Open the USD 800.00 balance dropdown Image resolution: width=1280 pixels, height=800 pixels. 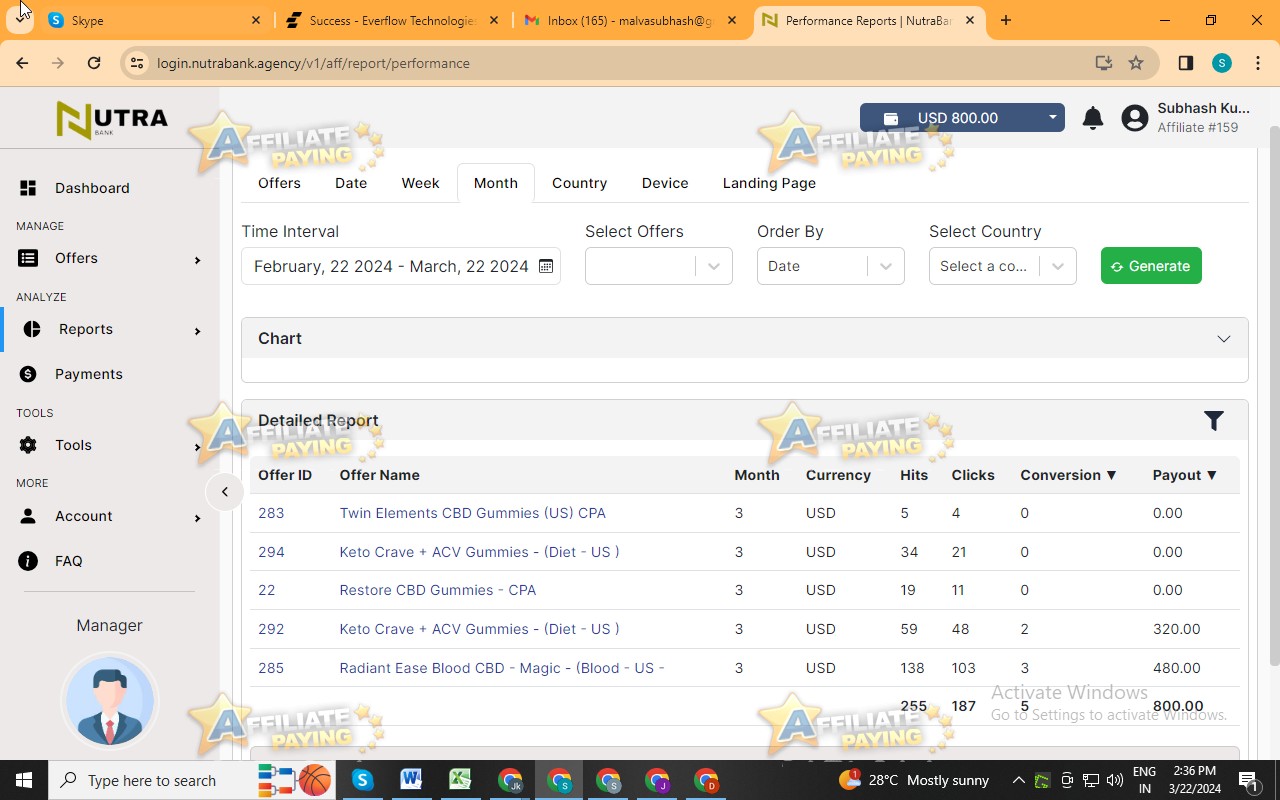point(962,118)
